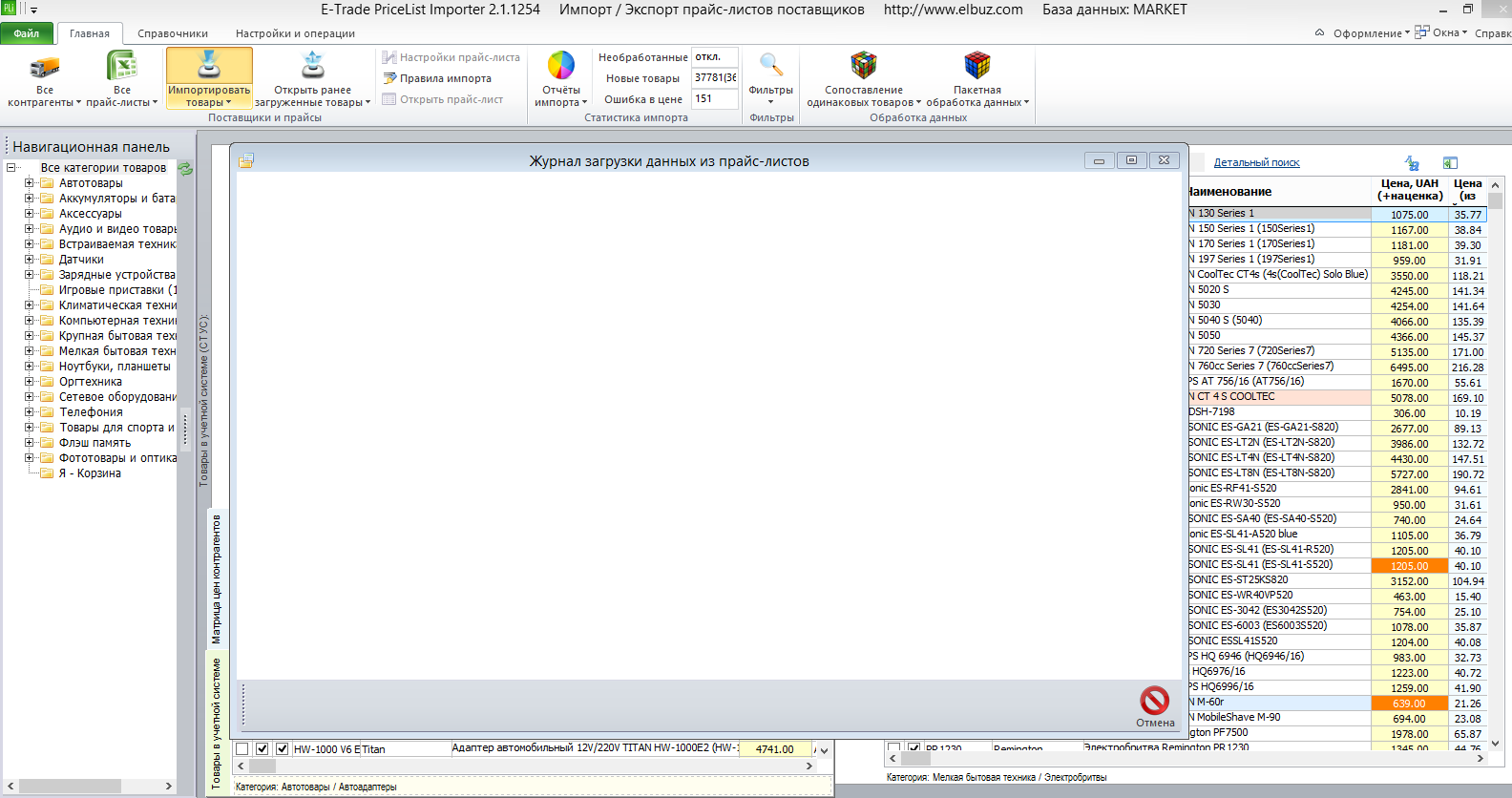Click orange price cell 1205.00

pyautogui.click(x=1409, y=566)
